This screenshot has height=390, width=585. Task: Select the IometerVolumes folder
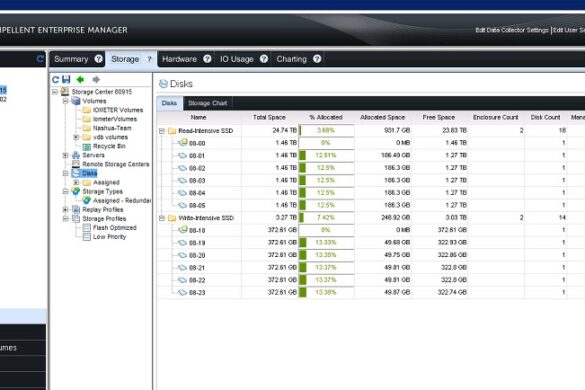[115, 119]
